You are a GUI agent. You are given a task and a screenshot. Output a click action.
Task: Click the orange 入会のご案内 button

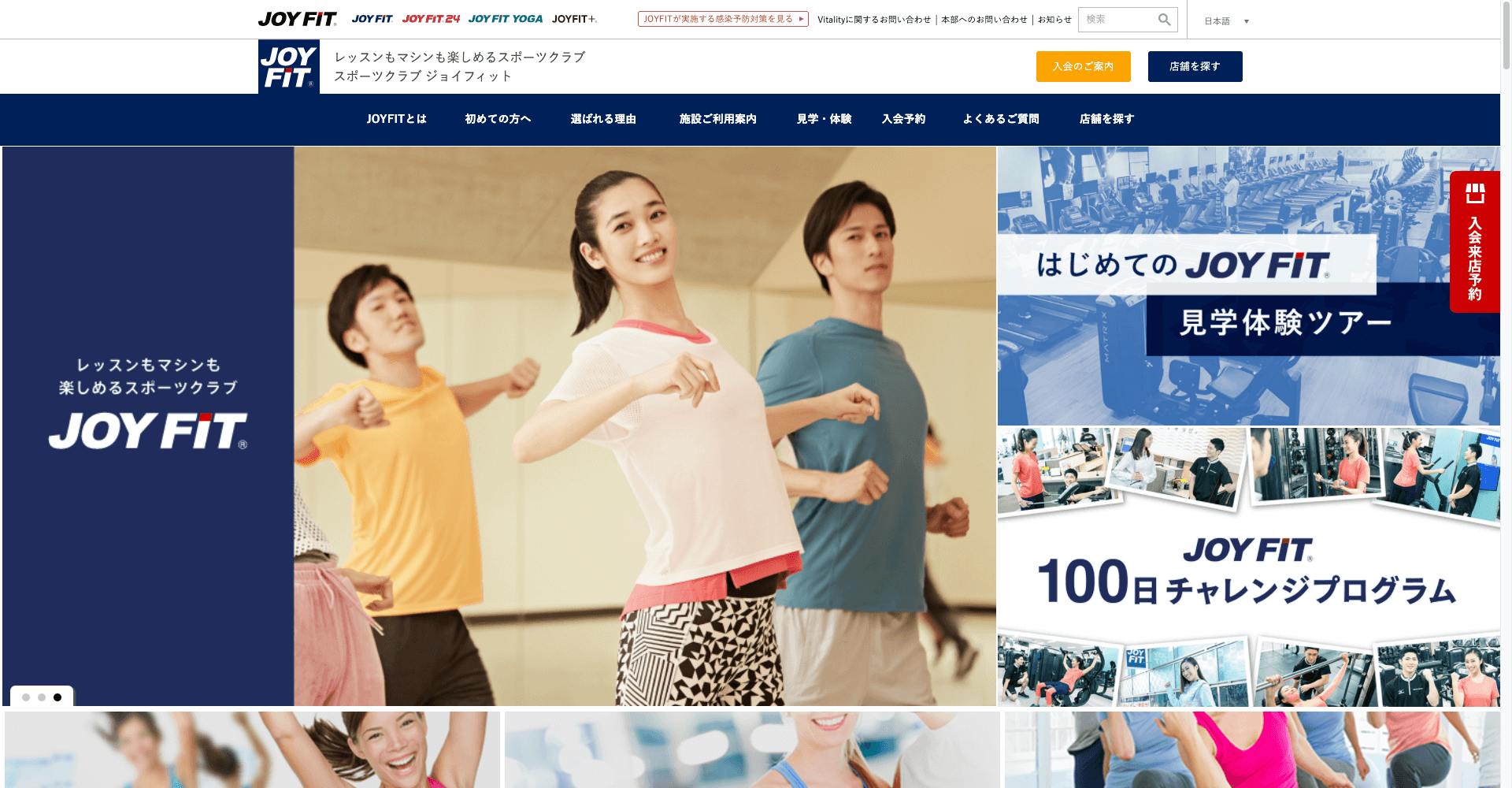click(x=1084, y=66)
